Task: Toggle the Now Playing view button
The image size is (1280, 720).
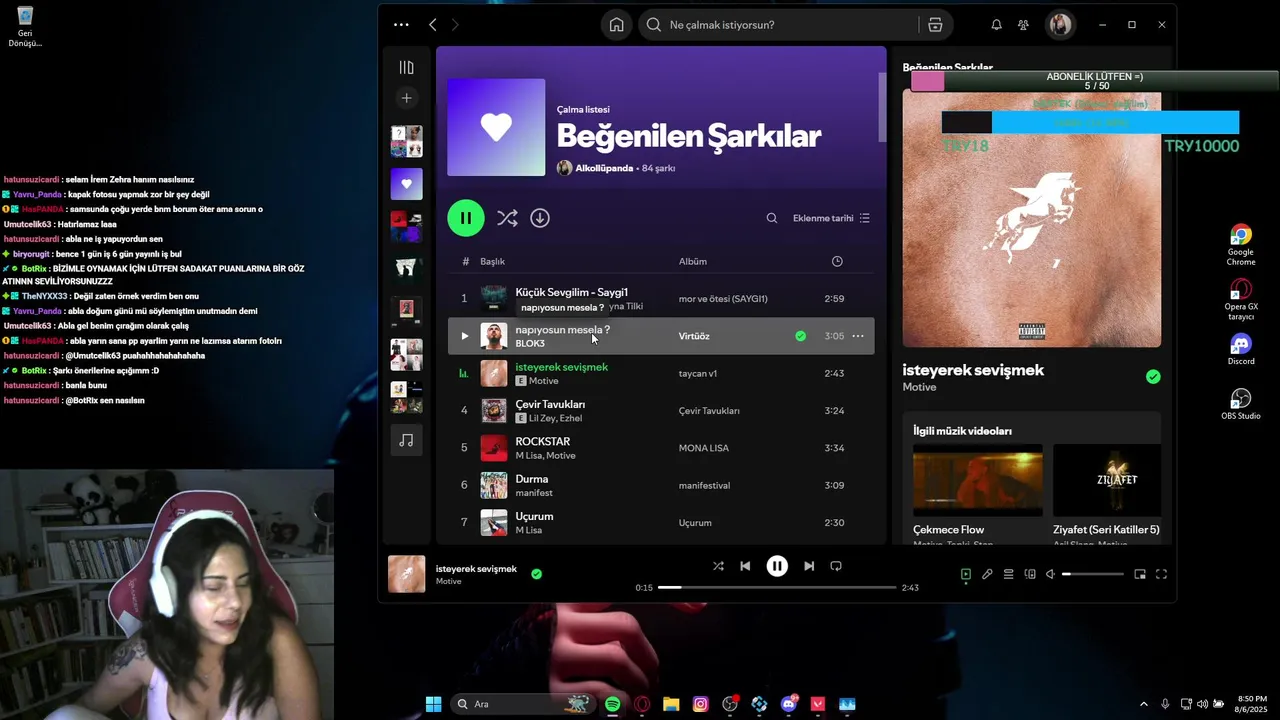Action: [965, 575]
